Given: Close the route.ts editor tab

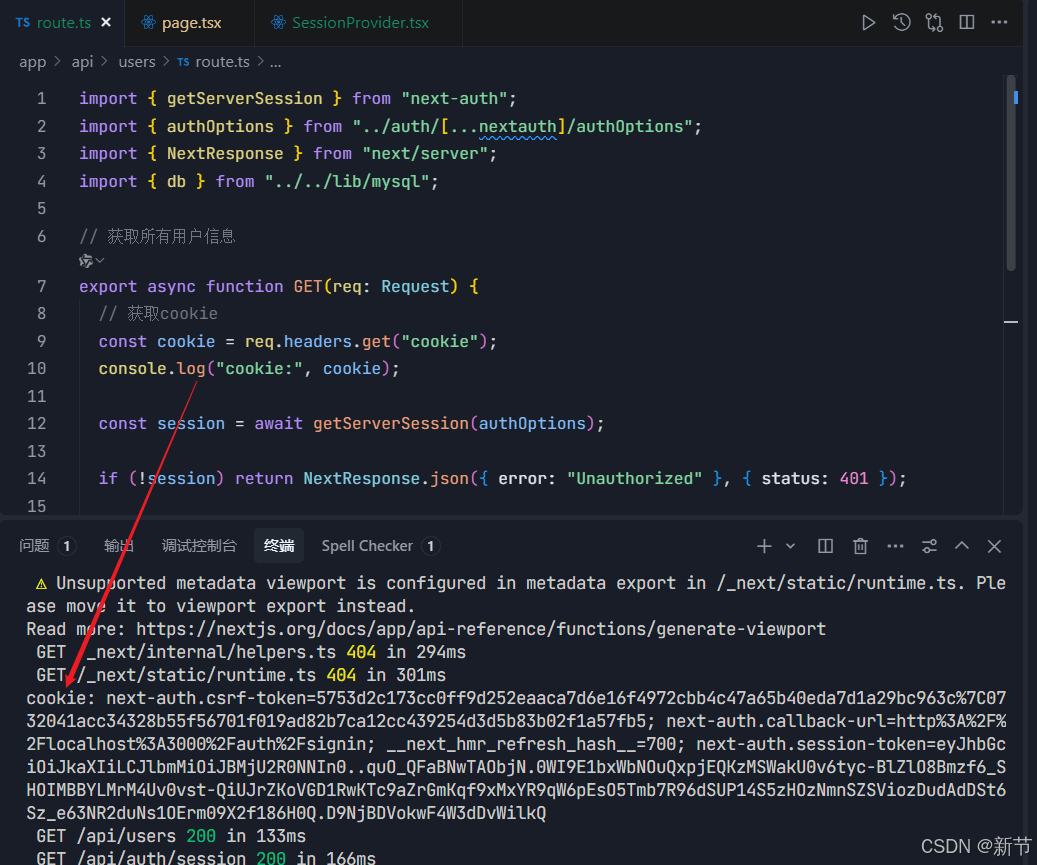Looking at the screenshot, I should pyautogui.click(x=106, y=22).
